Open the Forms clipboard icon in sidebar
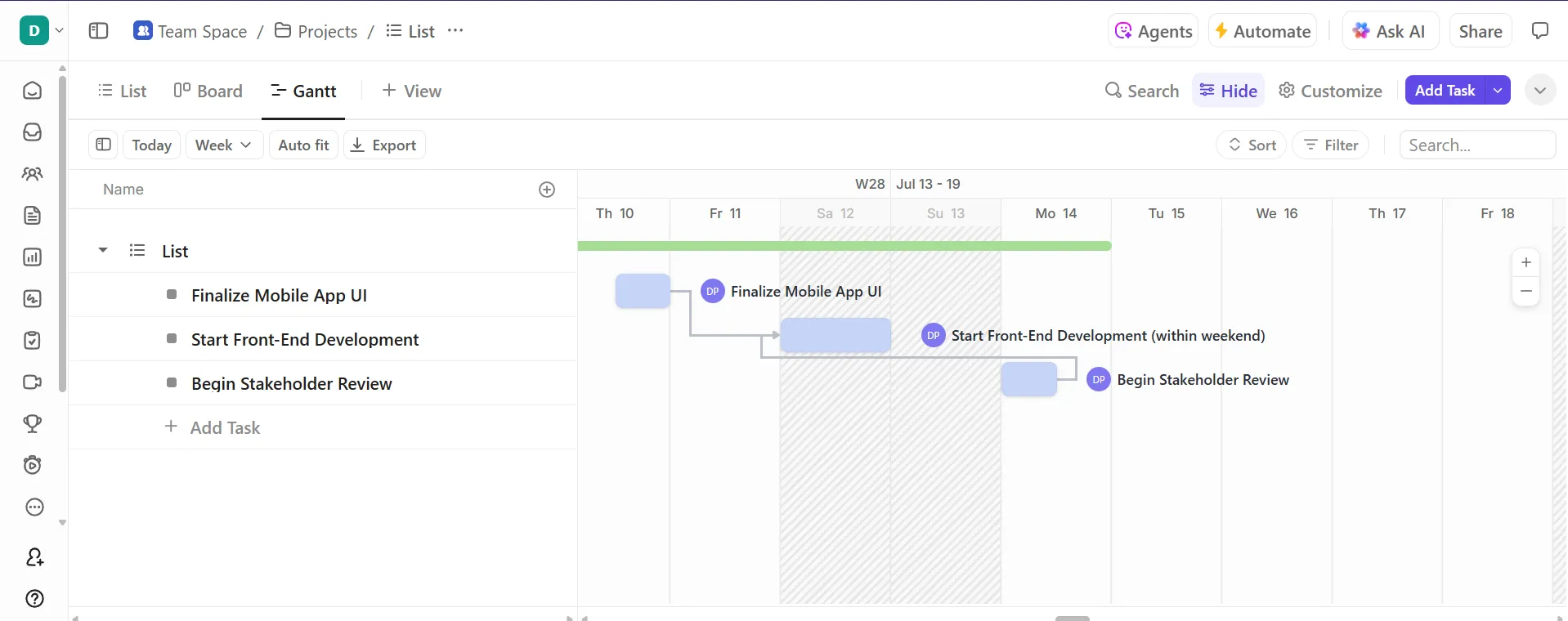Viewport: 1568px width, 621px height. point(33,341)
